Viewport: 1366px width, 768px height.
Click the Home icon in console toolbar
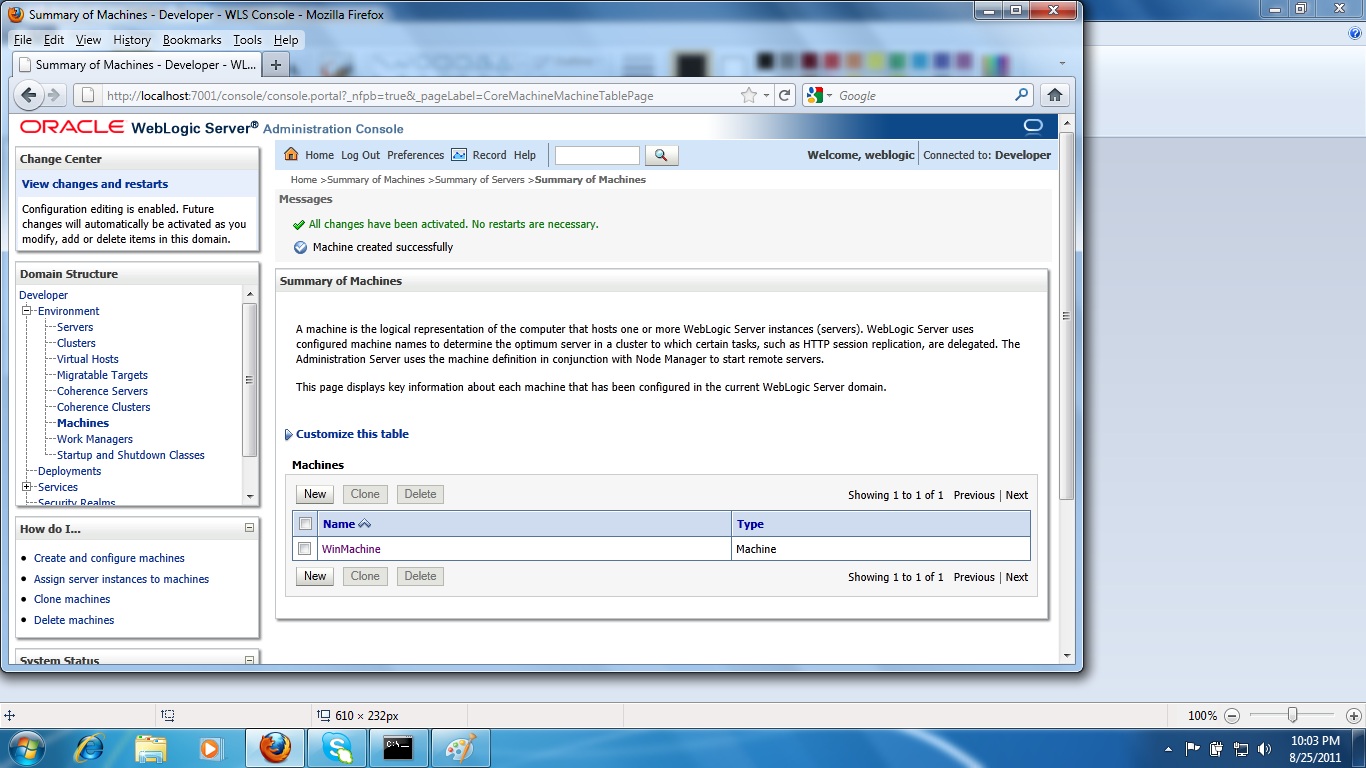tap(291, 155)
